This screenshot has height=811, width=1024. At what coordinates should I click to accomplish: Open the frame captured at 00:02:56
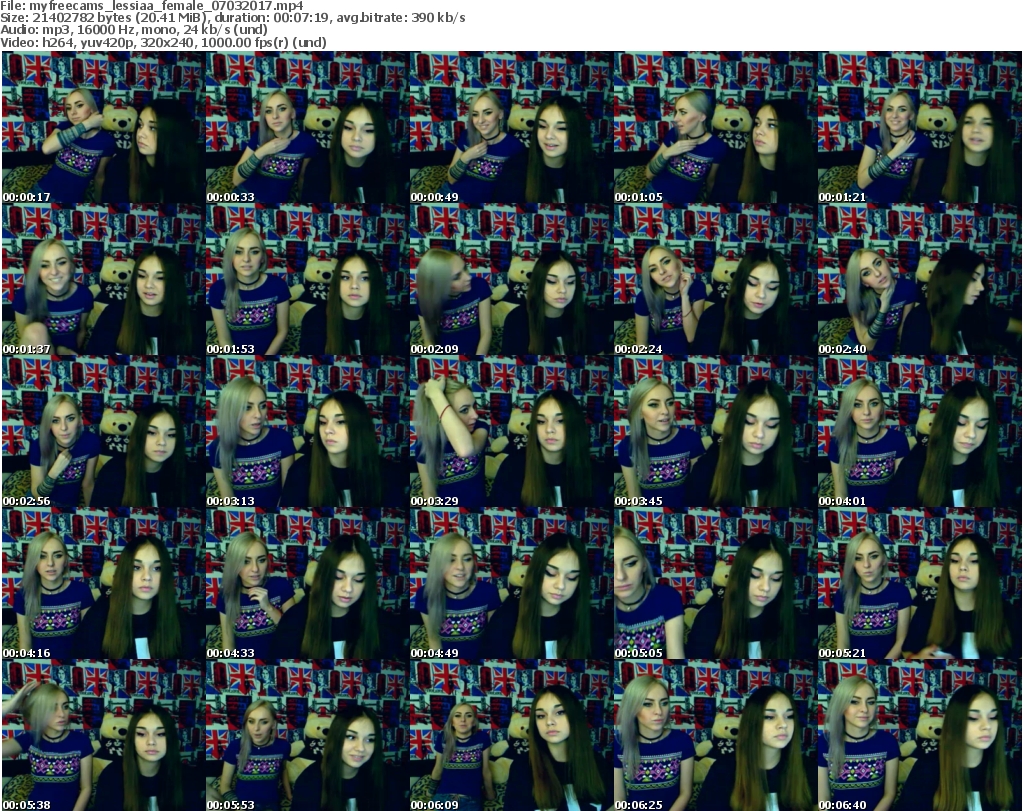(103, 432)
